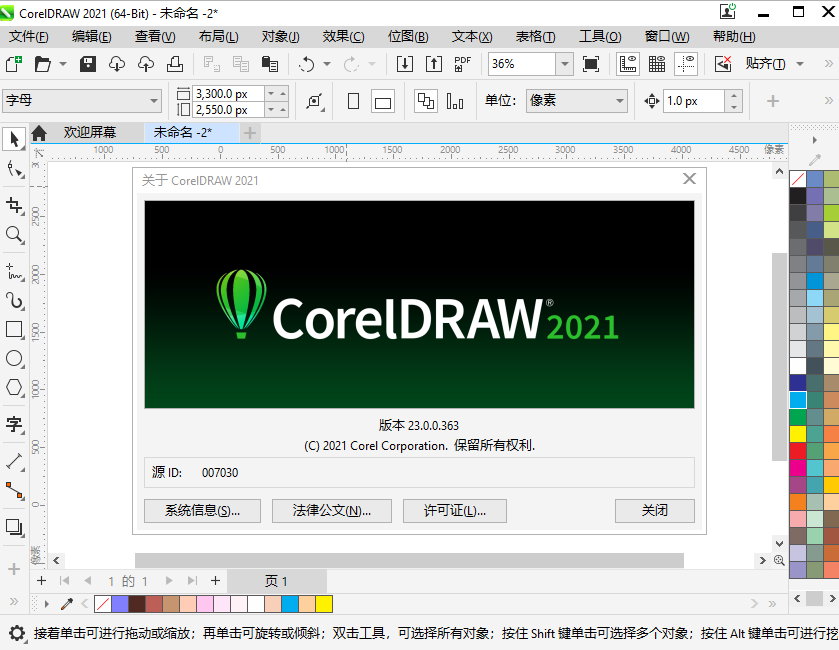This screenshot has width=839, height=650.
Task: Click the horizontal scrollbar
Action: 409,560
